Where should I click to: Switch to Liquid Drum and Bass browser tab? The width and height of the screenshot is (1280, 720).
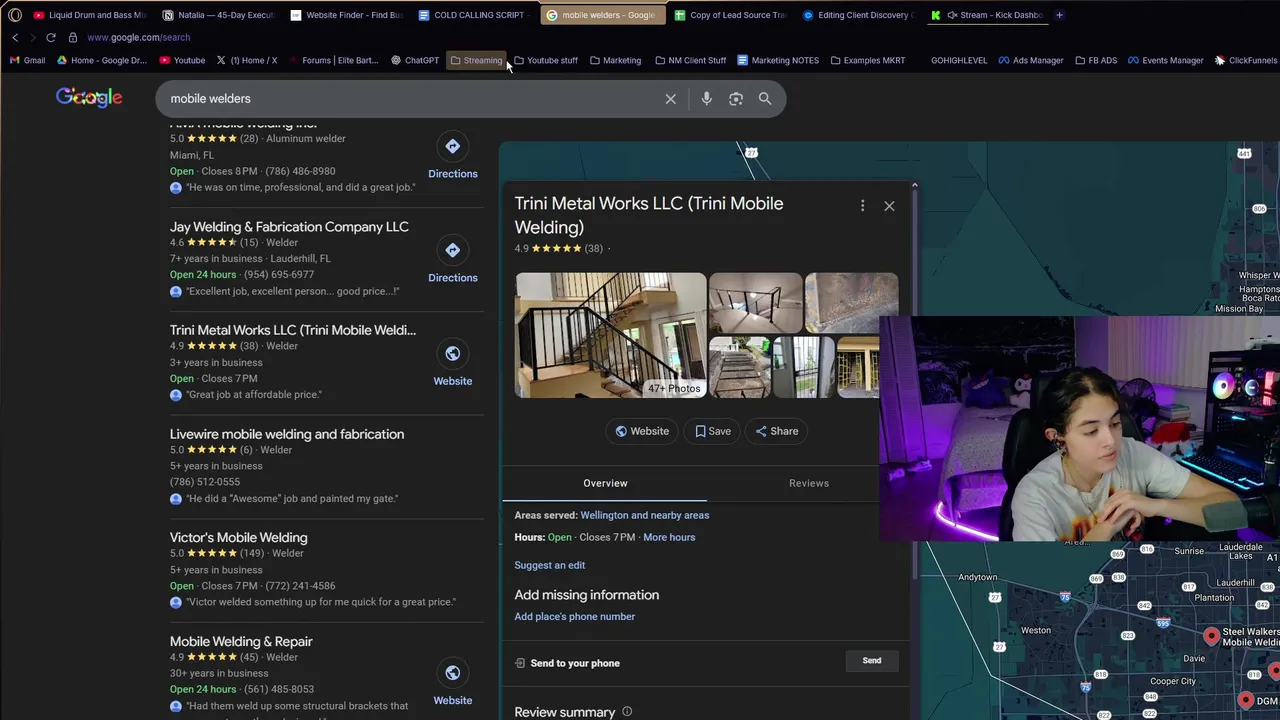(89, 15)
